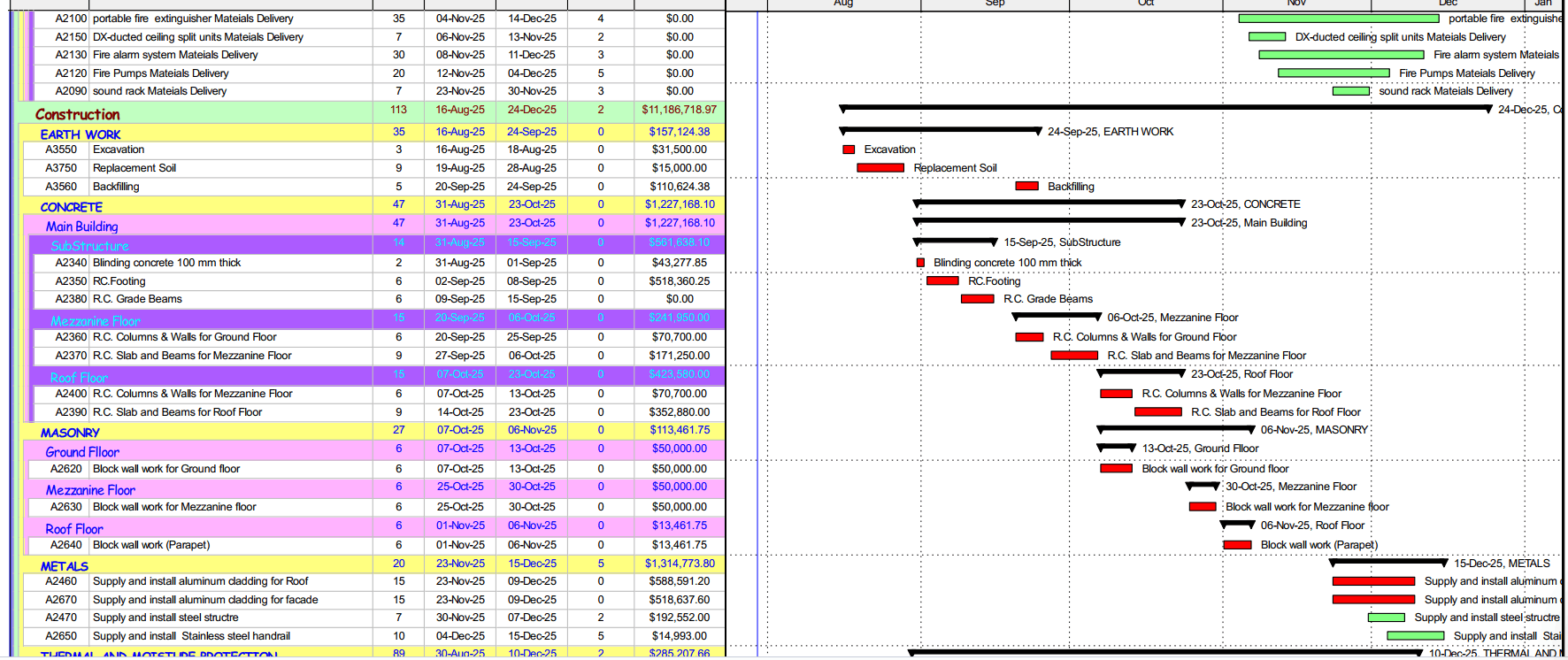Select the EARTH WORK group band
This screenshot has width=1568, height=660.
point(81,134)
